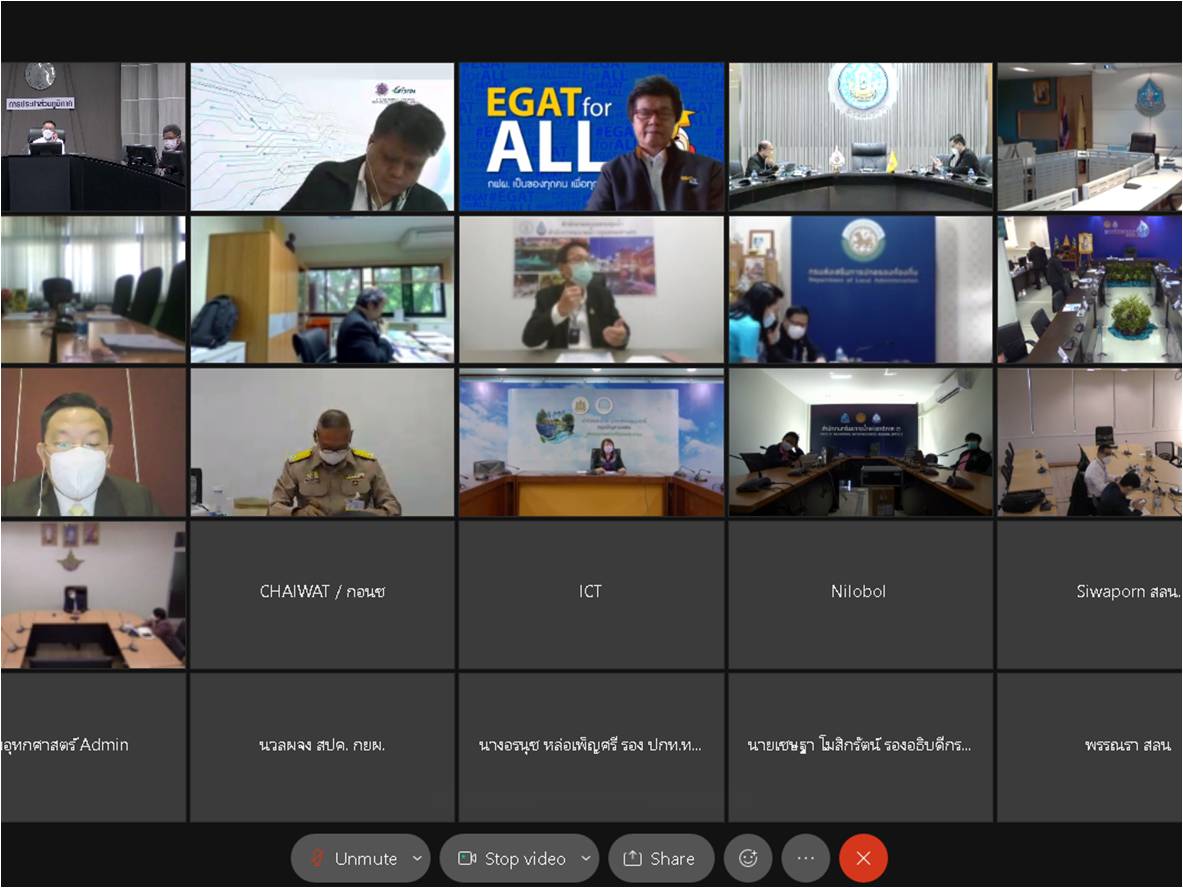The image size is (1183, 888).
Task: Select the ICT participant tile
Action: (591, 593)
